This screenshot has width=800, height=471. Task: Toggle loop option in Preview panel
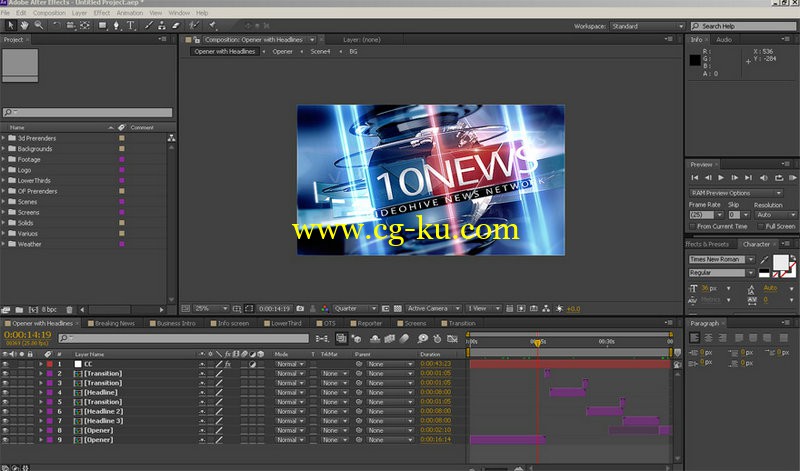779,178
